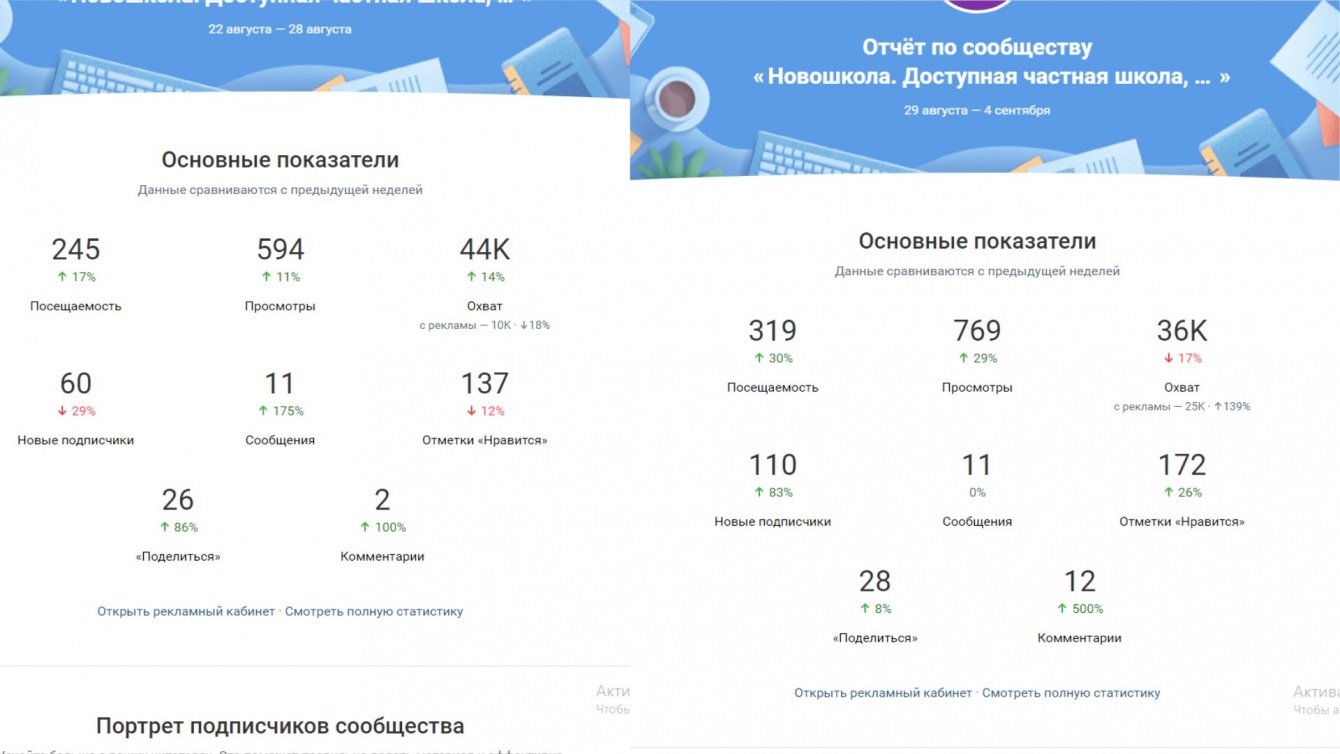Select "Данные сравниваются с предыдущей неделей" in 22 августа report

point(280,190)
